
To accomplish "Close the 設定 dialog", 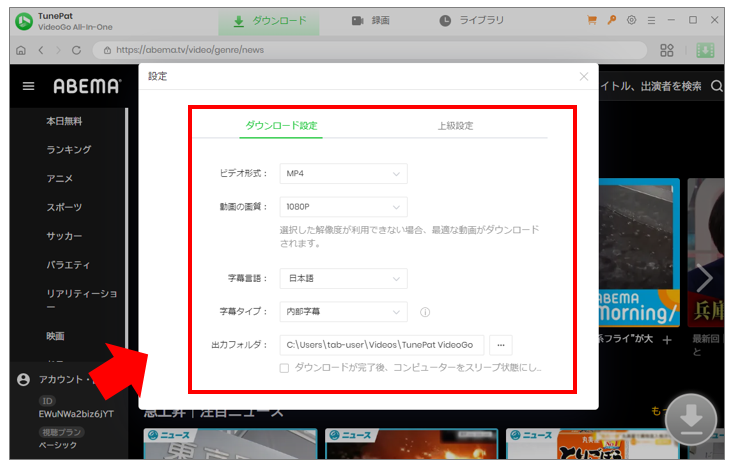I will pyautogui.click(x=584, y=76).
